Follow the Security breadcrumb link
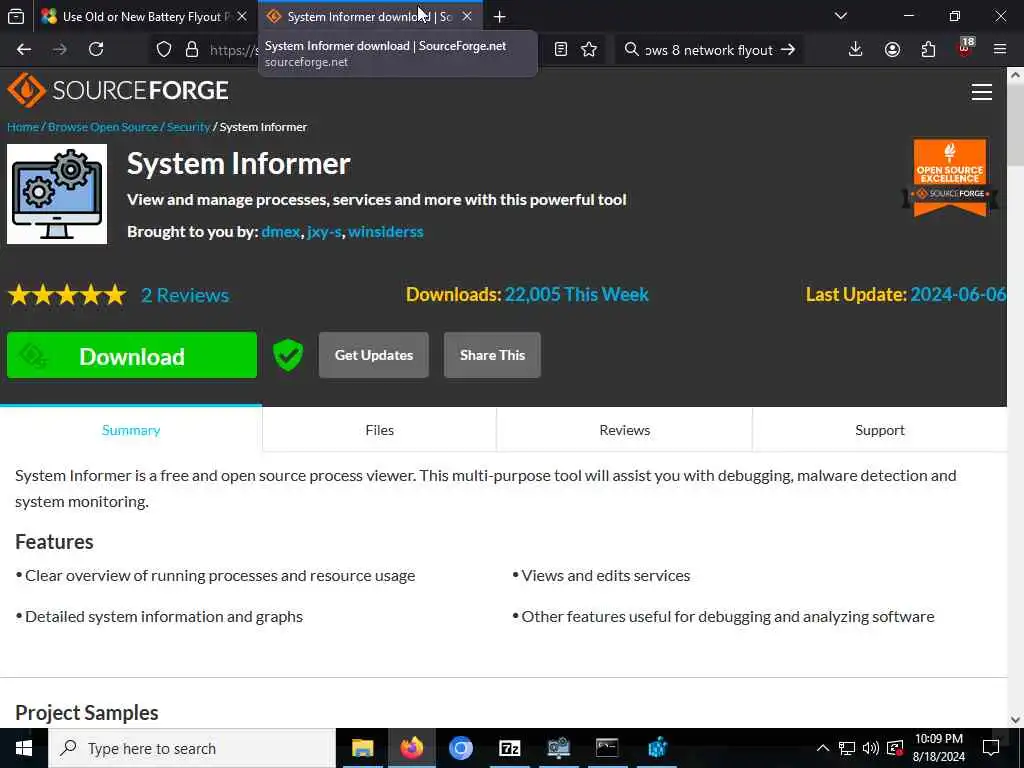Screen dimensions: 1024x768 pos(188,127)
